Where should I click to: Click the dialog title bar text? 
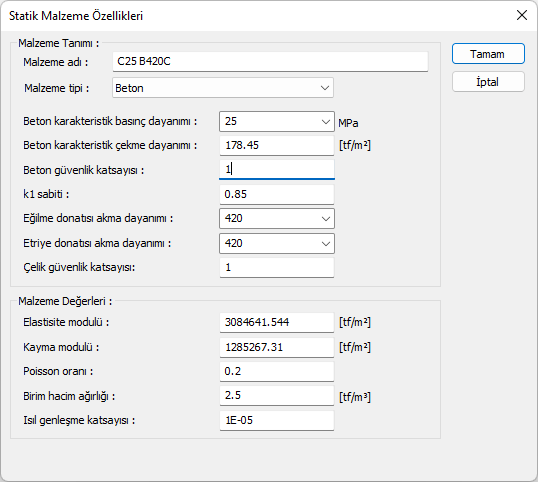(76, 16)
